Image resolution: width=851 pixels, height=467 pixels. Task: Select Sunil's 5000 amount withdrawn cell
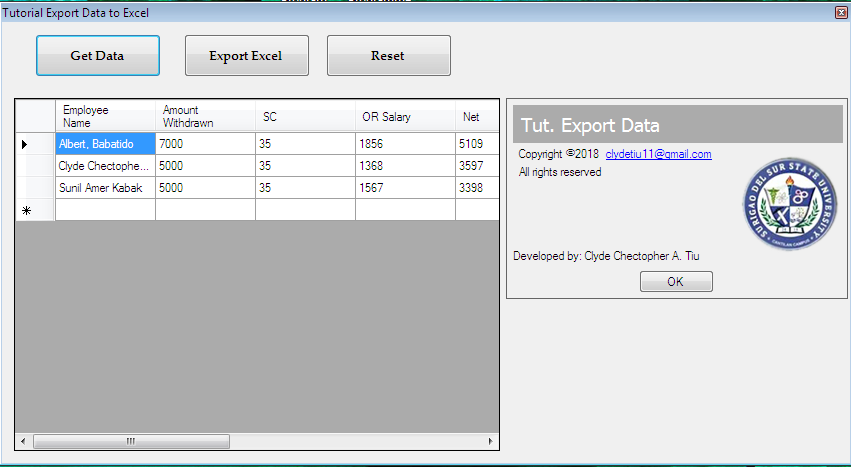(x=205, y=187)
